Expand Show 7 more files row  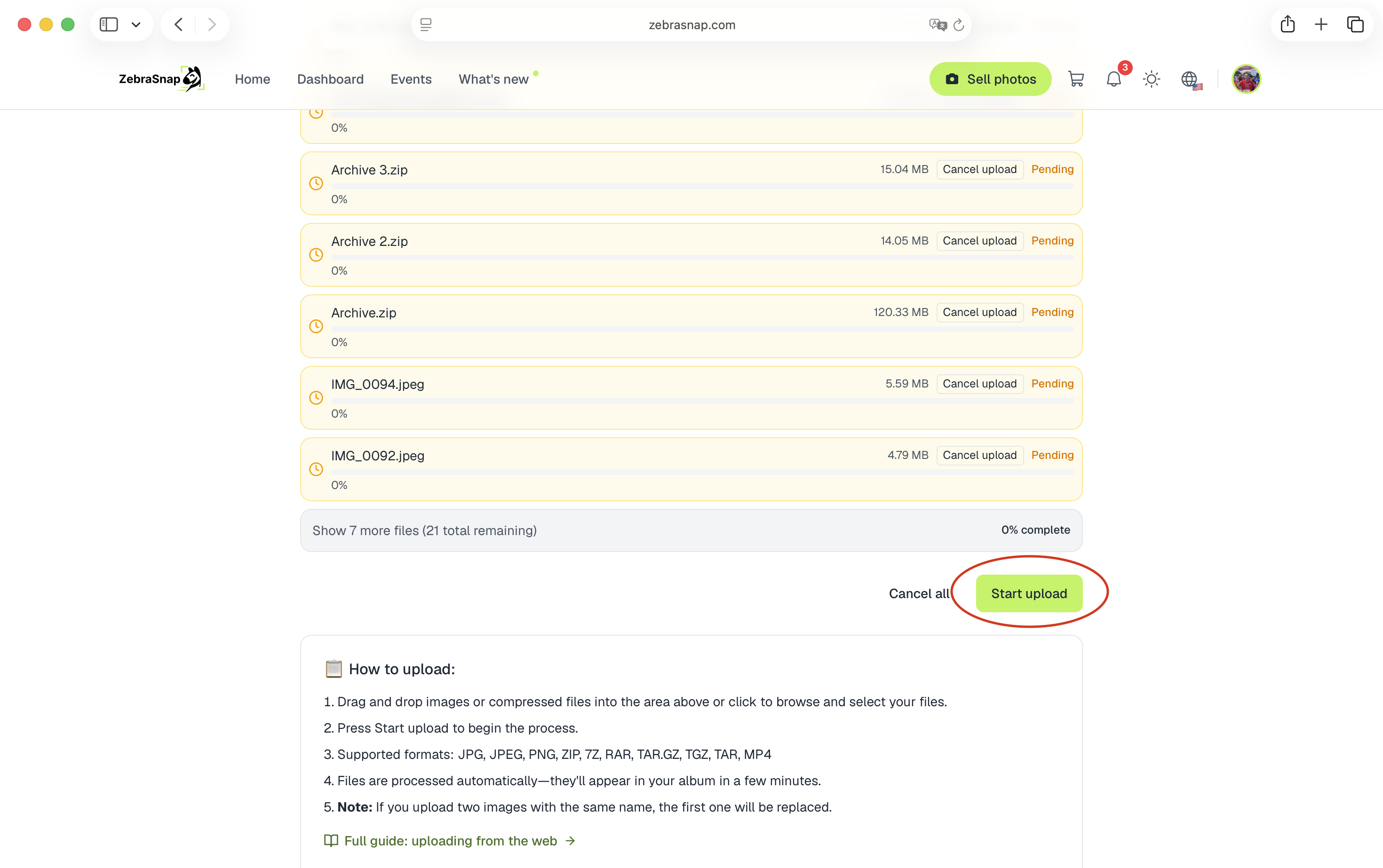pyautogui.click(x=691, y=530)
